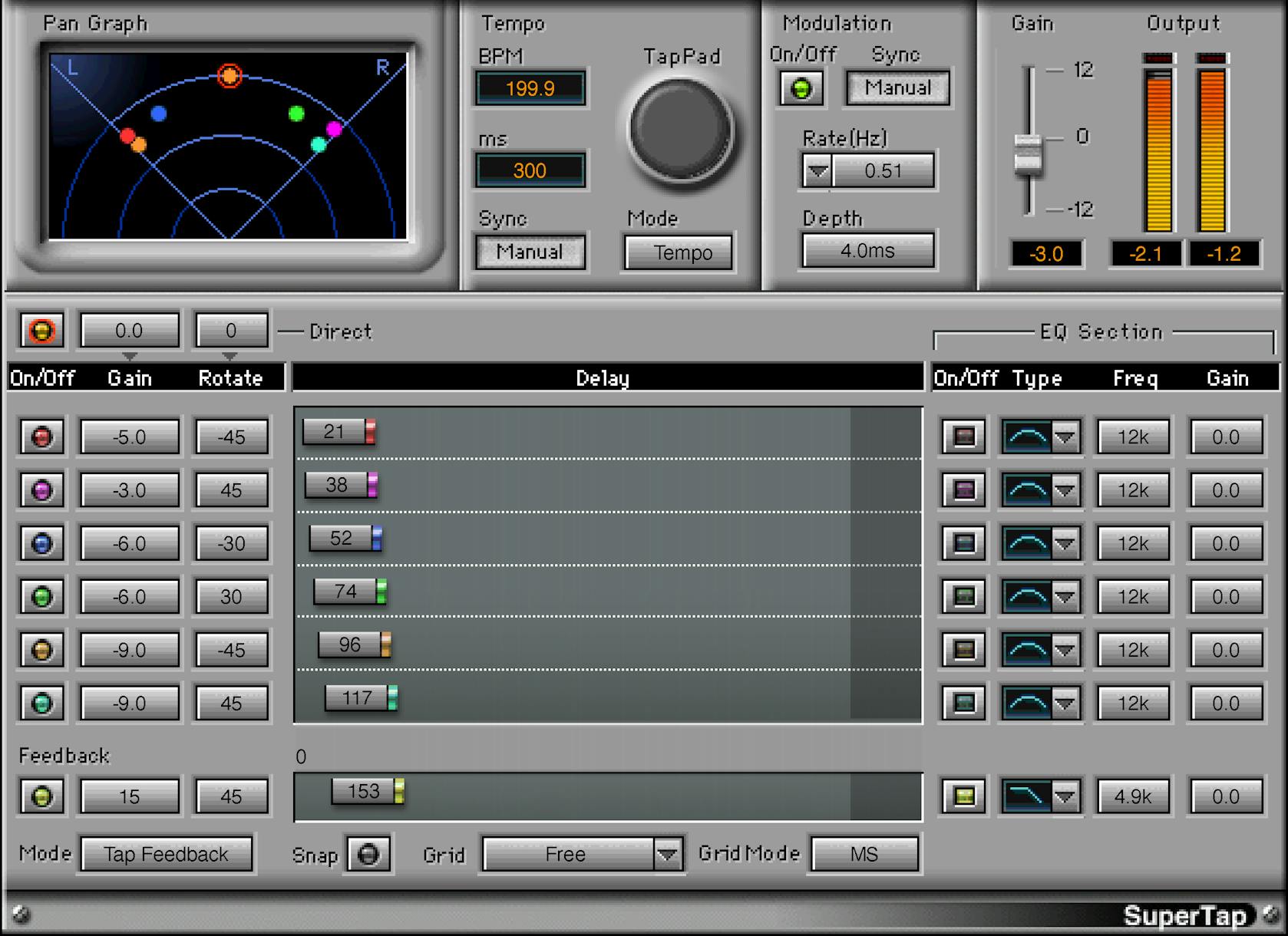This screenshot has width=1288, height=936.
Task: Click the Tap Feedback mode button
Action: [x=166, y=854]
